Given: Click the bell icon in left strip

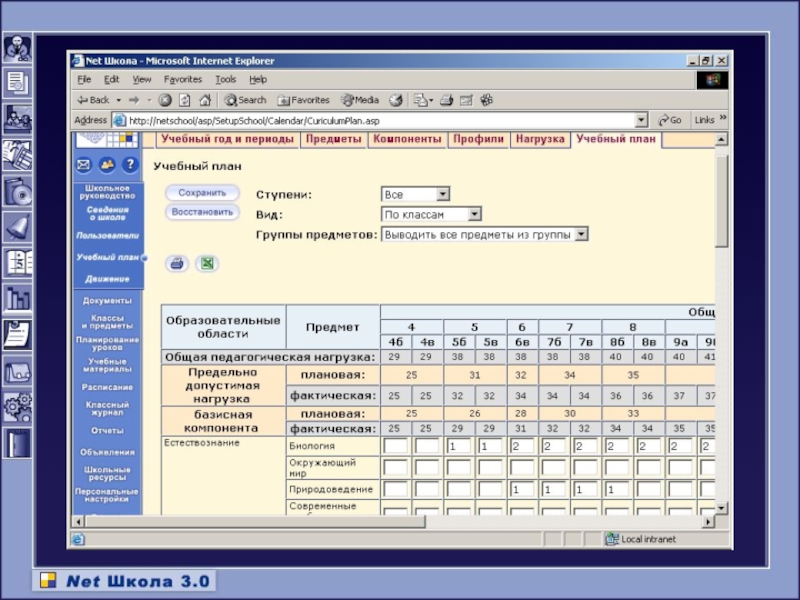Looking at the screenshot, I should coord(17,226).
